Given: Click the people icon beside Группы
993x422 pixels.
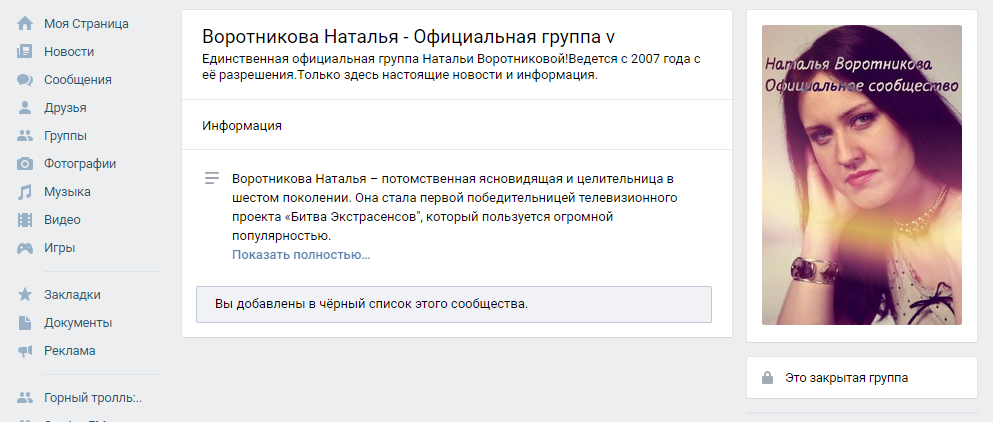Looking at the screenshot, I should pyautogui.click(x=25, y=136).
